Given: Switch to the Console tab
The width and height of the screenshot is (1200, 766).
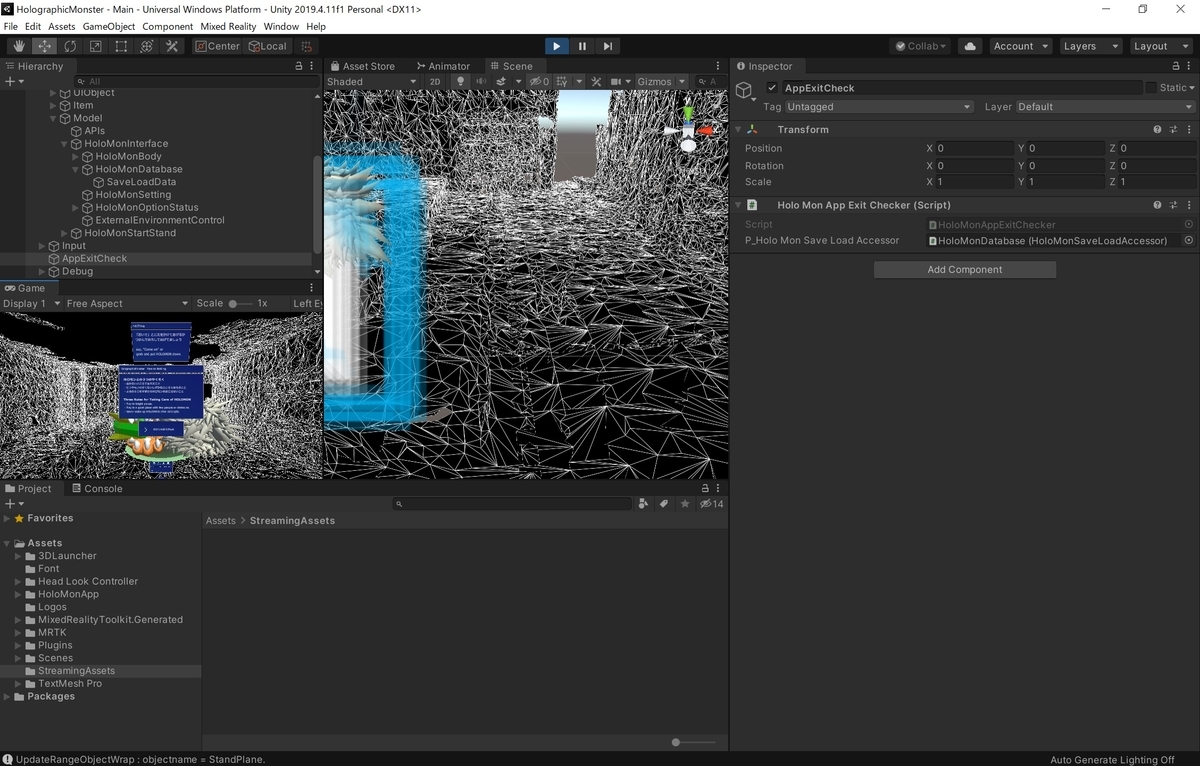Looking at the screenshot, I should 97,489.
